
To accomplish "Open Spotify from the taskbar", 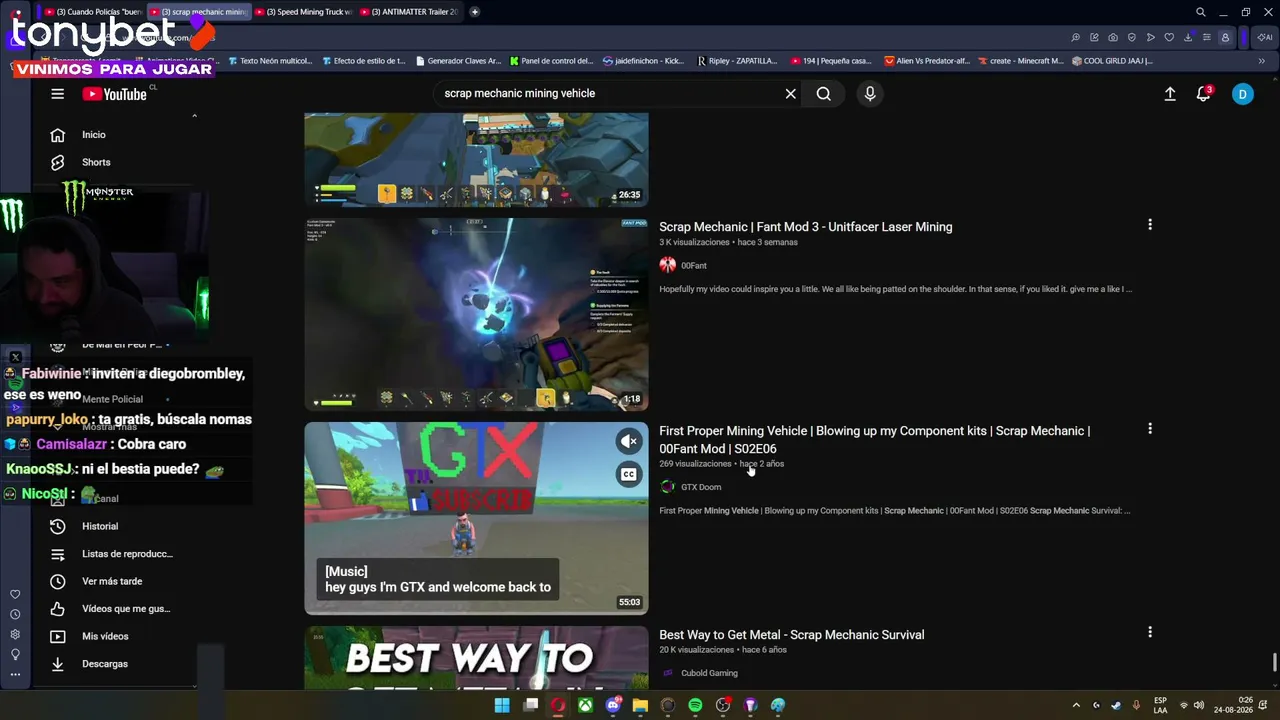I will (x=695, y=705).
